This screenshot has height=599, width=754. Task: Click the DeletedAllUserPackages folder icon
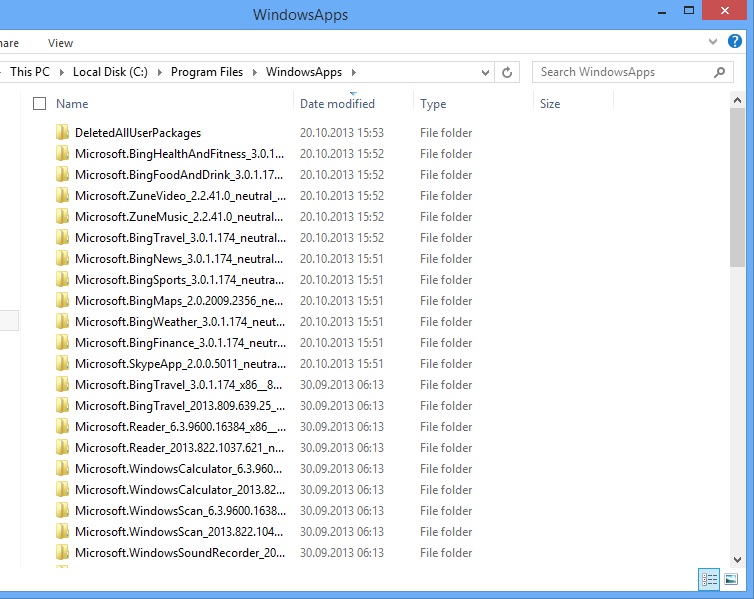coord(62,132)
